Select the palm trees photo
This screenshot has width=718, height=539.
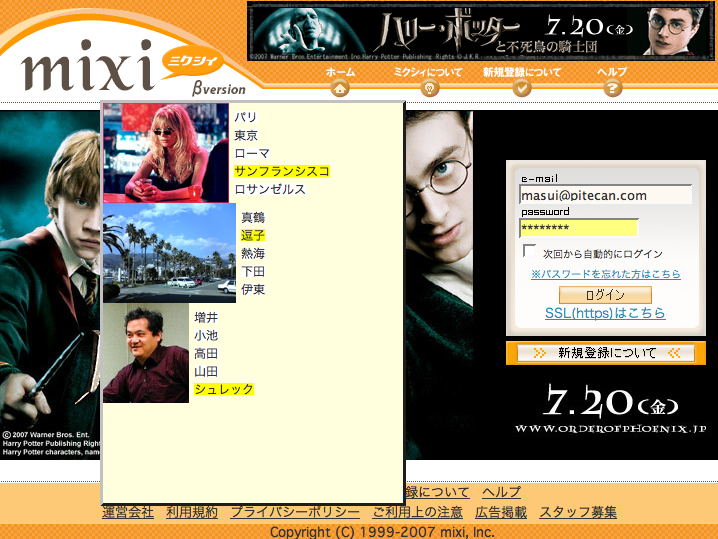(169, 253)
